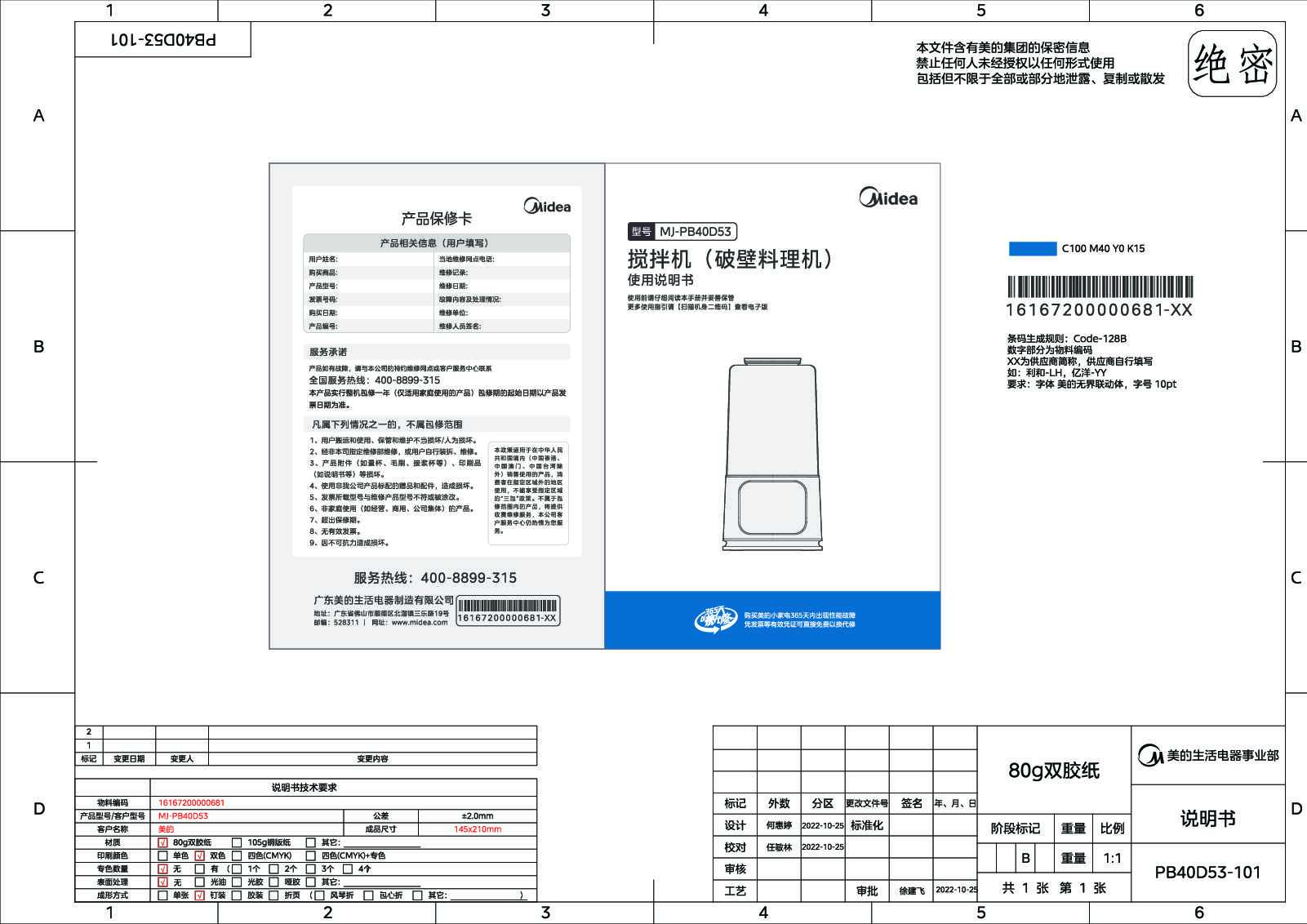Viewport: 1307px width, 924px height.
Task: Click the 使用说明书 subtitle on the cover
Action: [x=660, y=279]
